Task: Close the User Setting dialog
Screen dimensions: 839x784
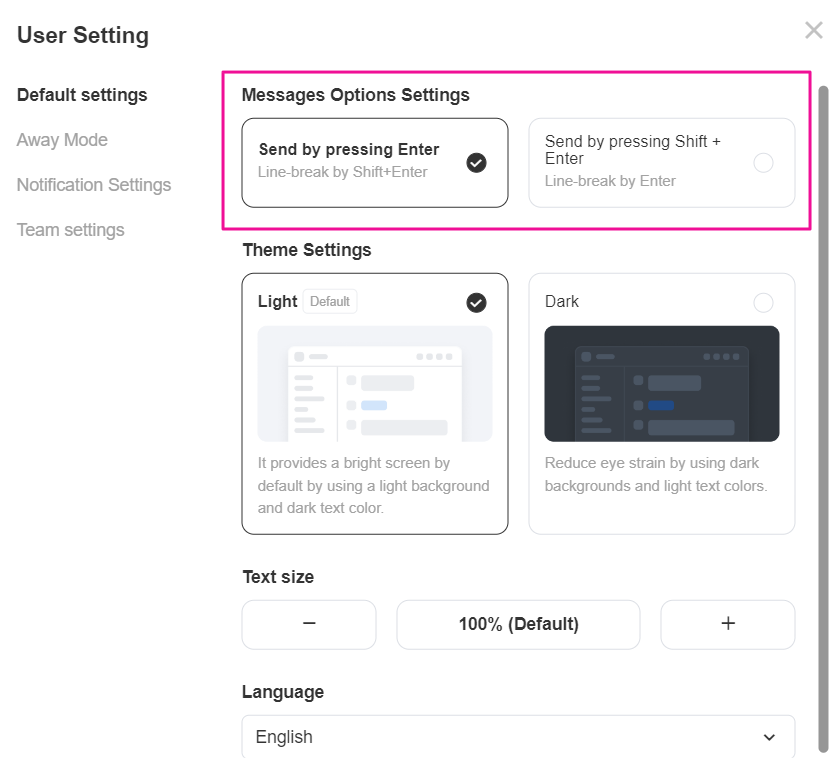Action: pyautogui.click(x=813, y=30)
